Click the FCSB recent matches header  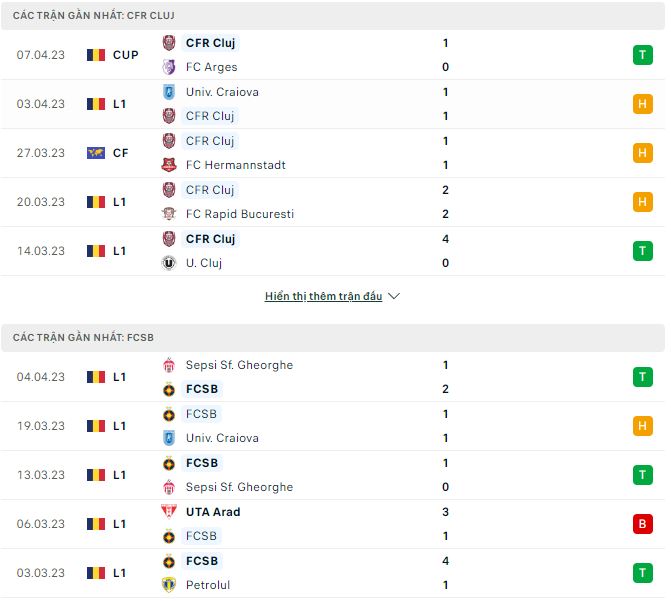(x=84, y=338)
